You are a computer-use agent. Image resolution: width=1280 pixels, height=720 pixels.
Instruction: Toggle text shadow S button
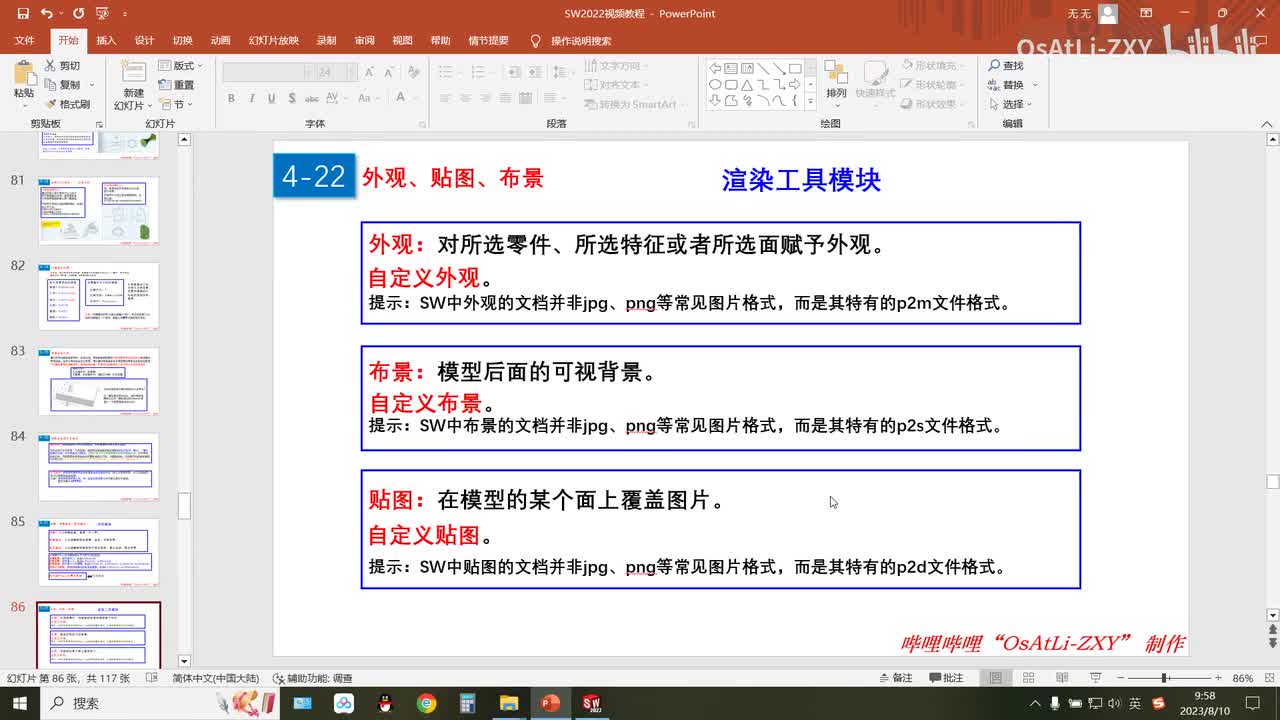(291, 98)
